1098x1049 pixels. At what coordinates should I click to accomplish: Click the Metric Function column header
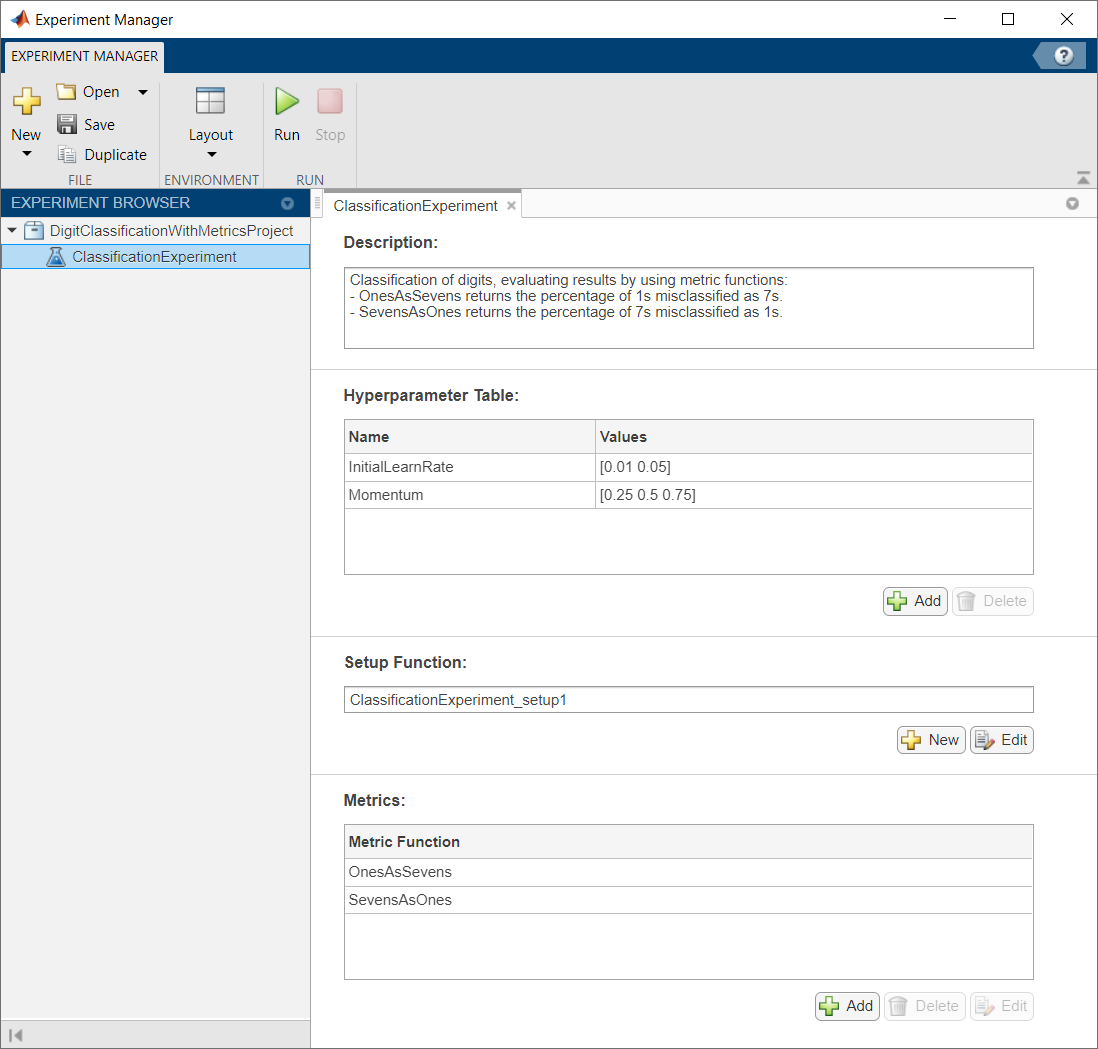pyautogui.click(x=688, y=842)
